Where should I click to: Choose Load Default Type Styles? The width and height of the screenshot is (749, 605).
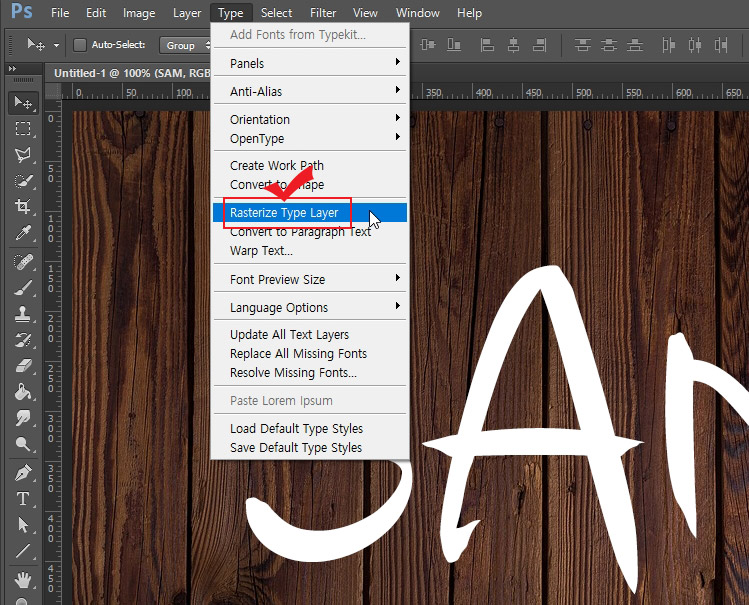tap(310, 429)
